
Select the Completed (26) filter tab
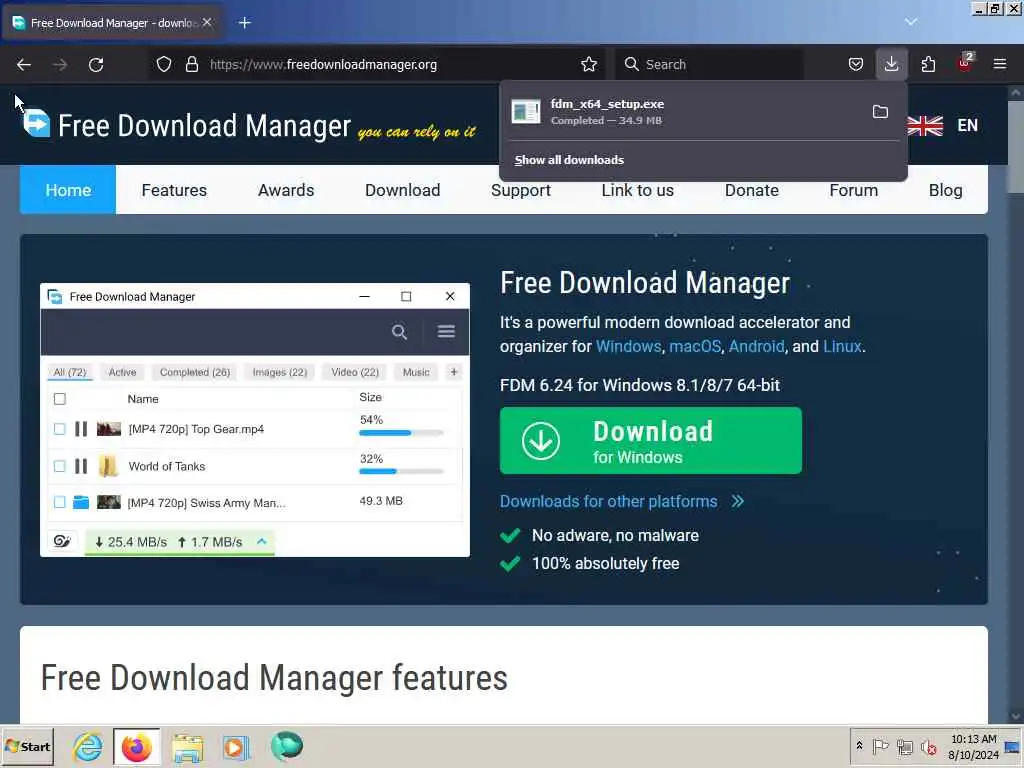click(195, 372)
